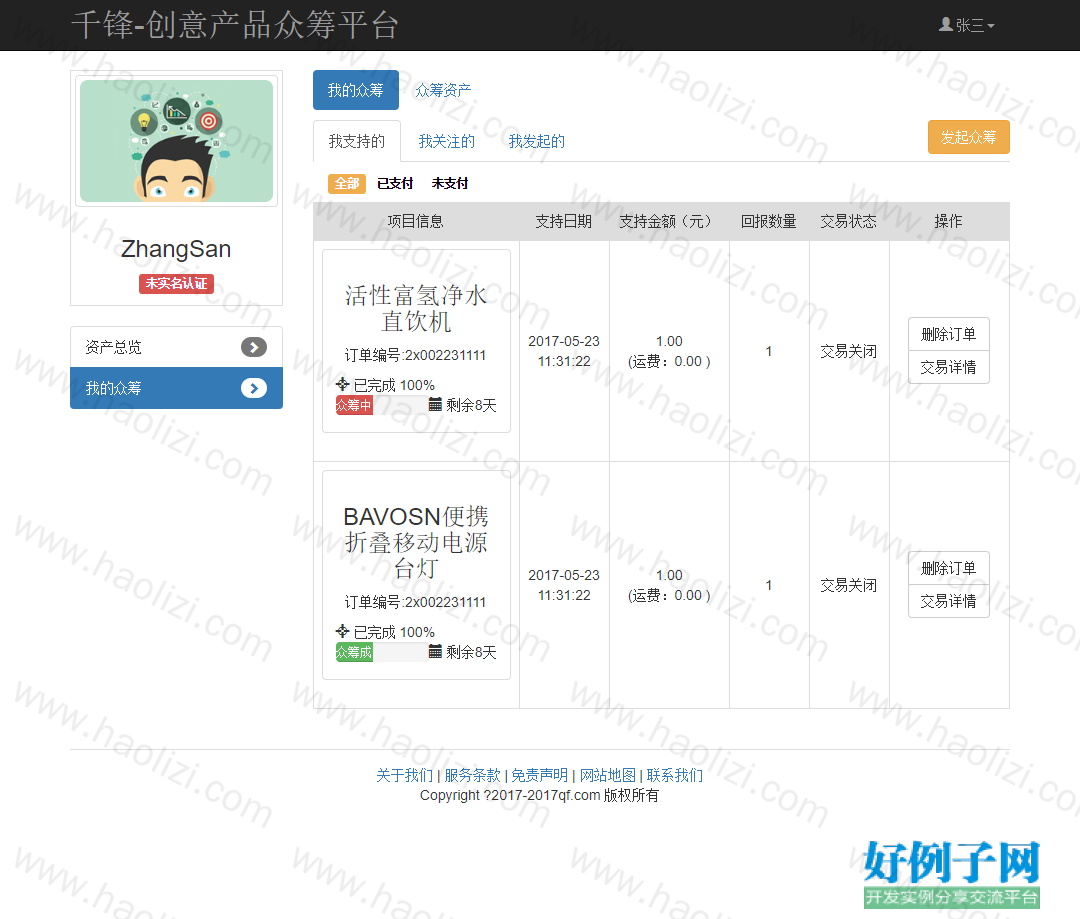
Task: Click the chevron icon next to 资产总览
Action: pos(253,347)
